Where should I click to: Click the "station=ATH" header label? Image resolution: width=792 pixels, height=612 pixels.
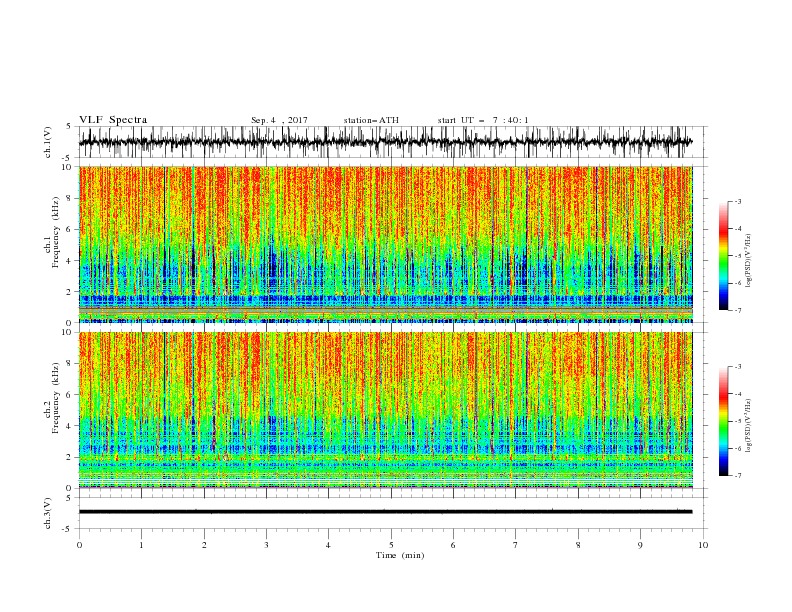coord(371,120)
